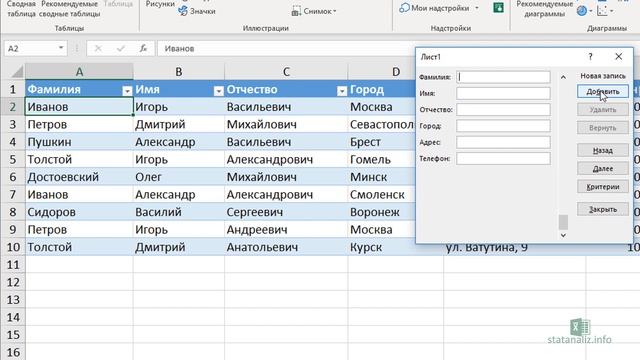Image resolution: width=640 pixels, height=360 pixels.
Task: Click the Фамилия input field in form
Action: coord(503,77)
